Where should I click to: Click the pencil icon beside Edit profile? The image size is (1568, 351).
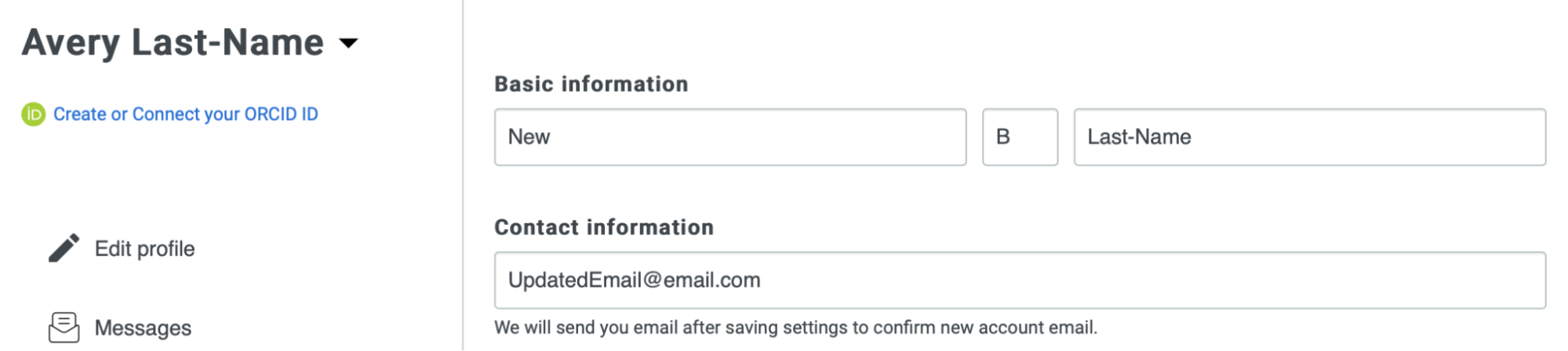click(x=64, y=248)
